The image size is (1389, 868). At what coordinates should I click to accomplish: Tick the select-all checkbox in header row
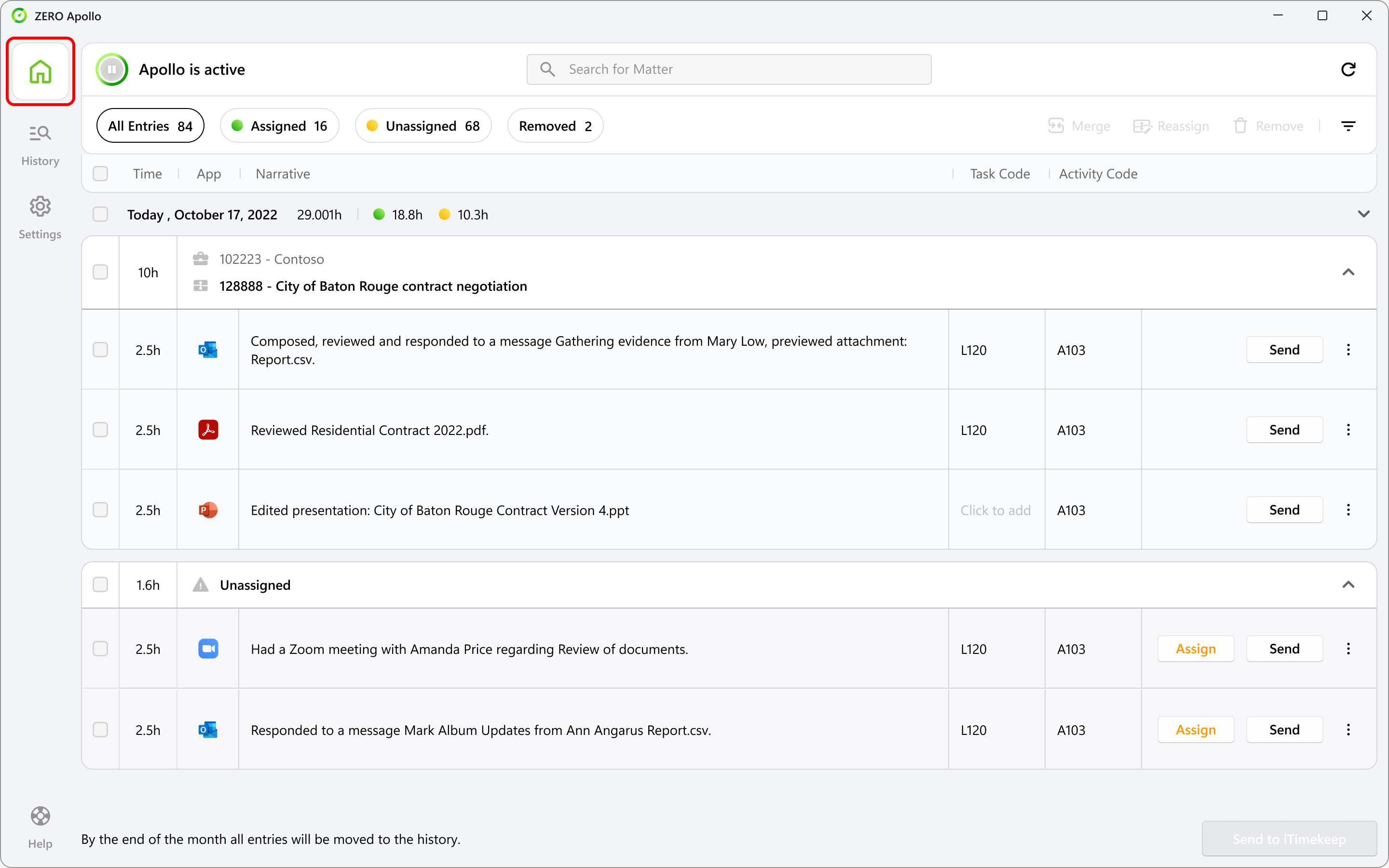[x=100, y=174]
